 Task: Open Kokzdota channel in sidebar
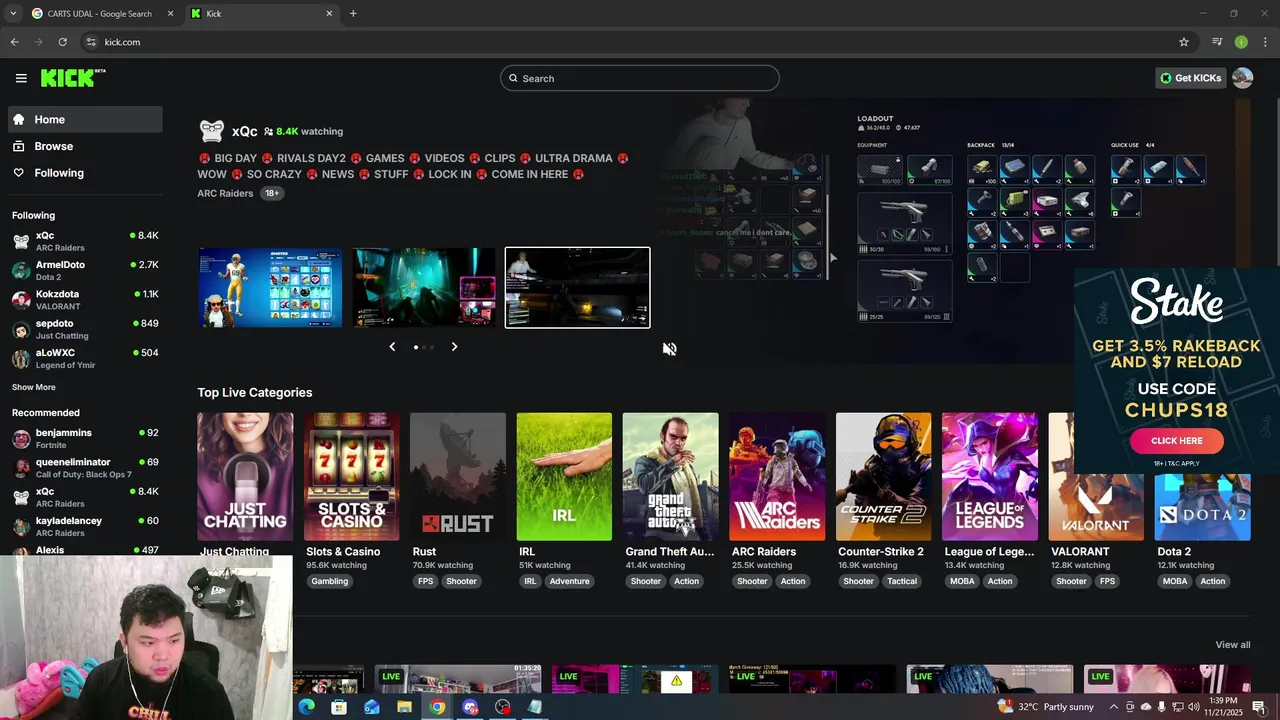pos(85,300)
